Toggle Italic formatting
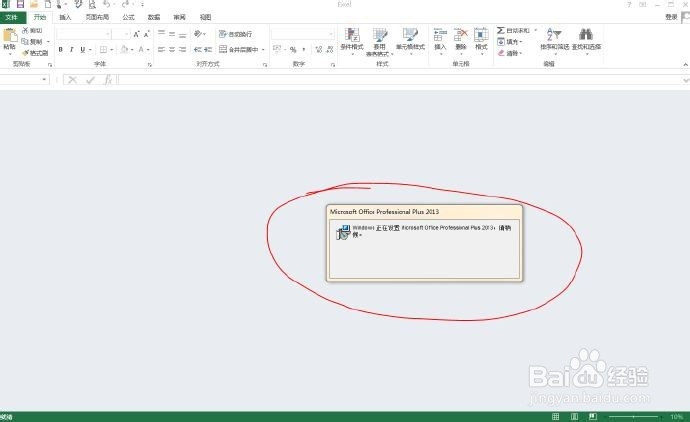 [x=72, y=50]
